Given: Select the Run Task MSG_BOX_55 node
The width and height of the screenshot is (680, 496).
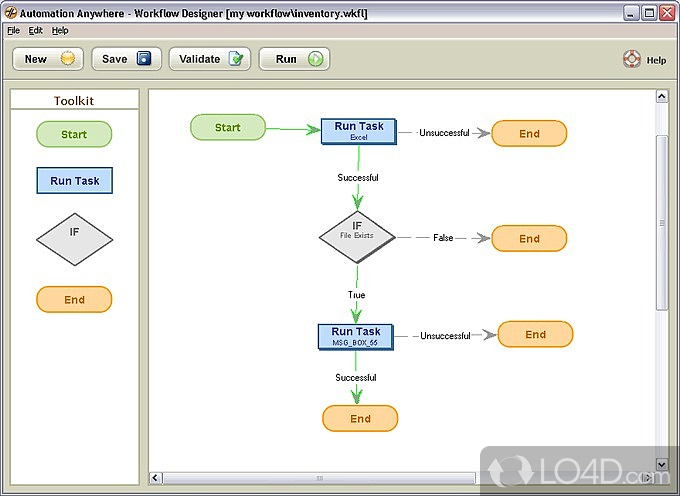Looking at the screenshot, I should click(356, 337).
